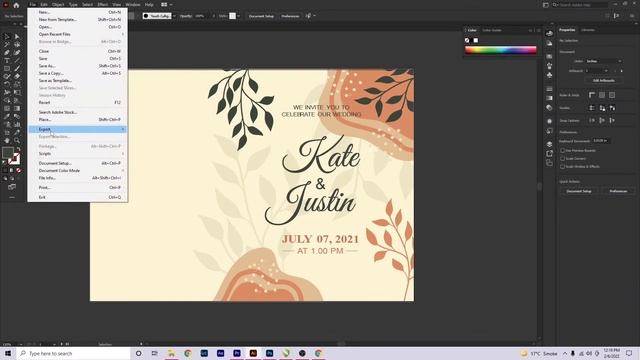Enable Use Preview Bounds checkbox

tap(562, 151)
